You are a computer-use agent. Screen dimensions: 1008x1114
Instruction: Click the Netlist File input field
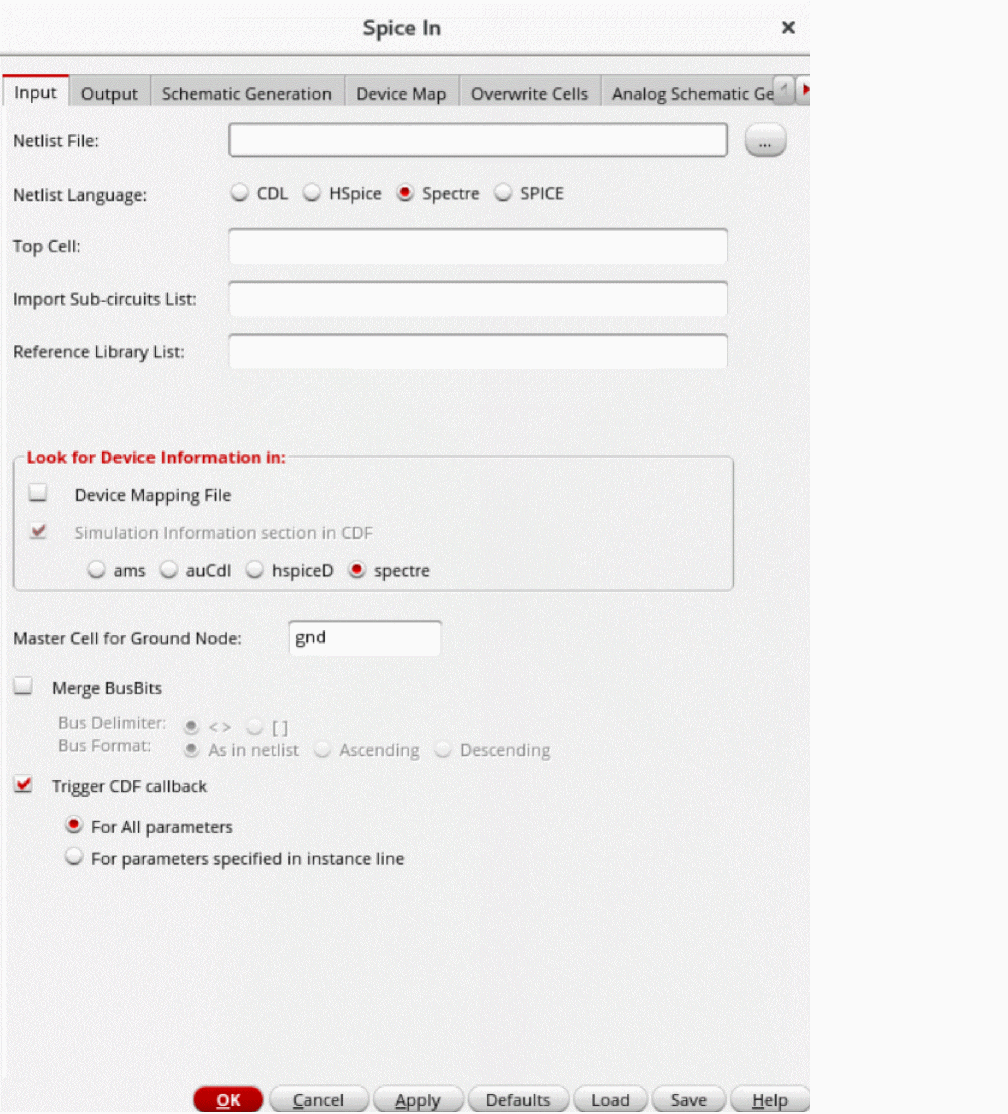pos(477,140)
